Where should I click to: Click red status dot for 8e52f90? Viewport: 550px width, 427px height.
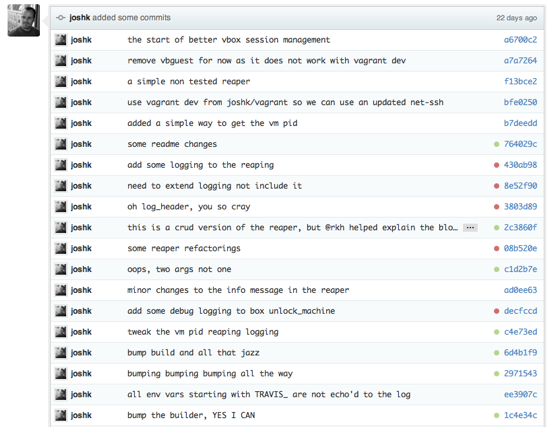496,186
